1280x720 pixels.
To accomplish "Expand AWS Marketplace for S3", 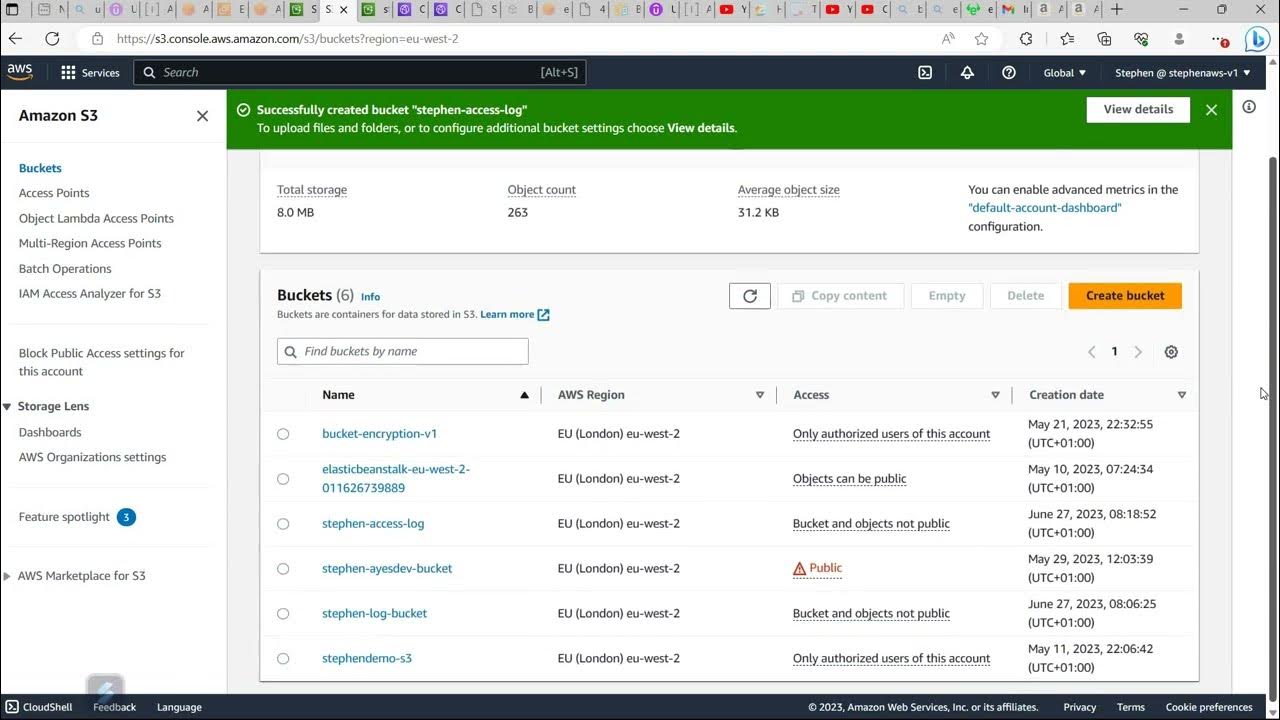I will coord(8,576).
